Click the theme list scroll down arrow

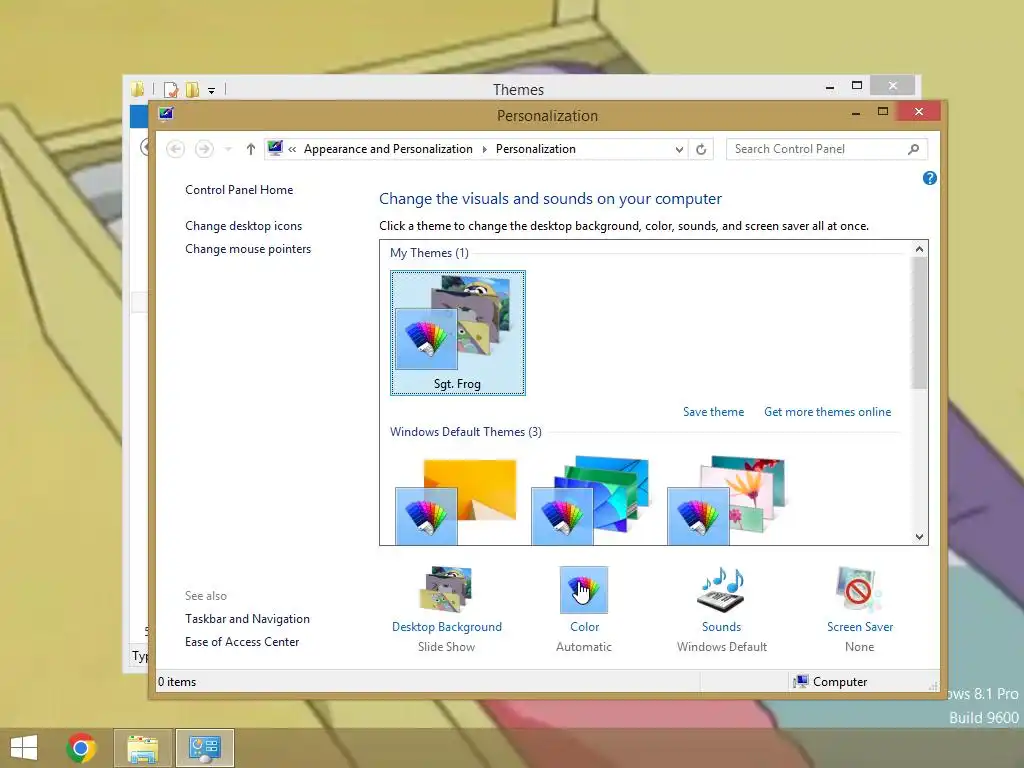920,537
